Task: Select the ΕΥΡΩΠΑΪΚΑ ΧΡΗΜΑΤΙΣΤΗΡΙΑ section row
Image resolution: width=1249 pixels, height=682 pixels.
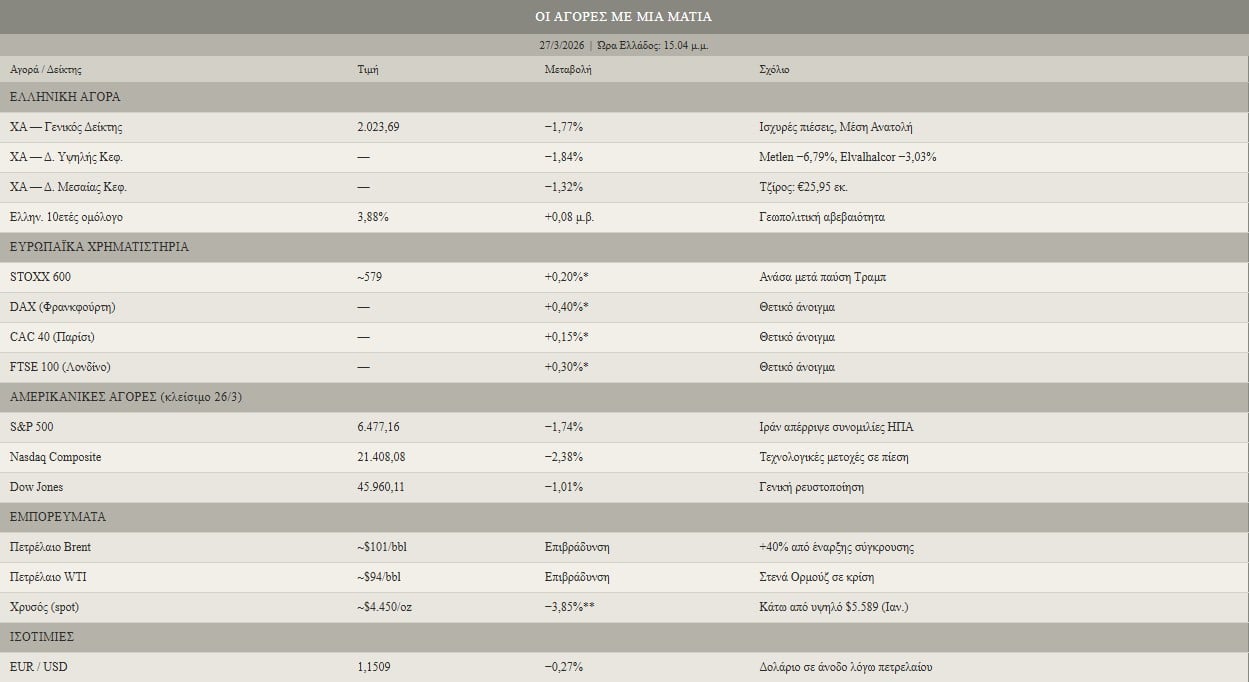Action: [x=99, y=247]
